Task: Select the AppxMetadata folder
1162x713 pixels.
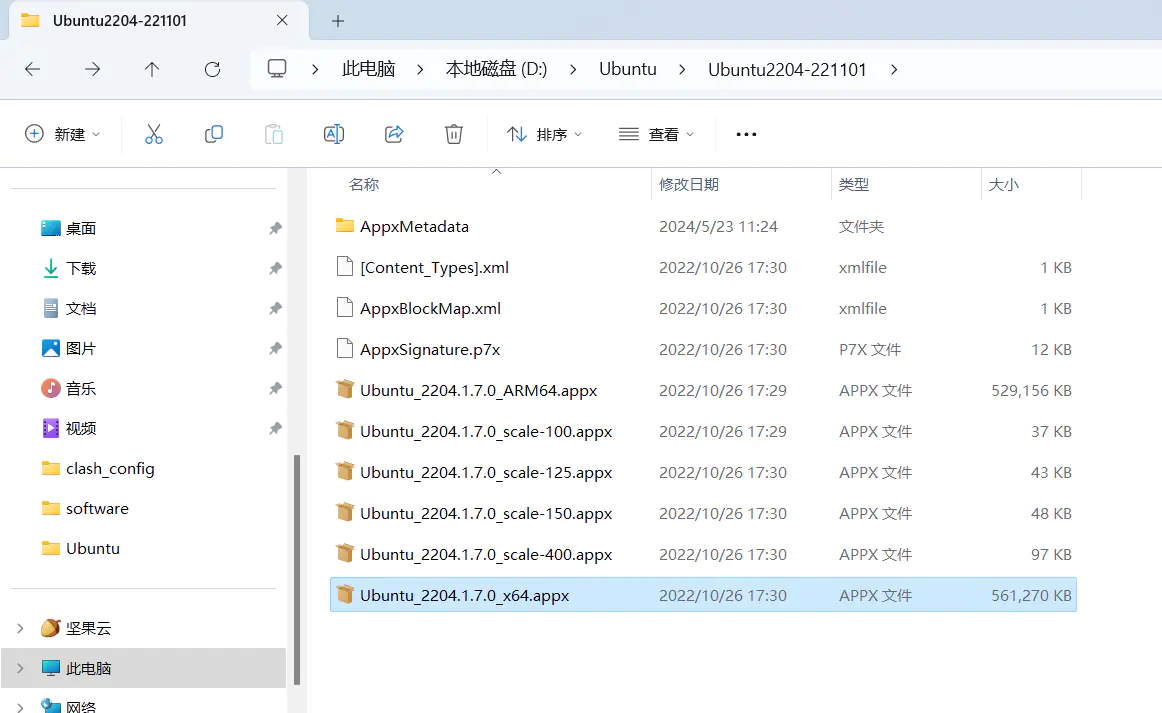Action: [x=703, y=227]
